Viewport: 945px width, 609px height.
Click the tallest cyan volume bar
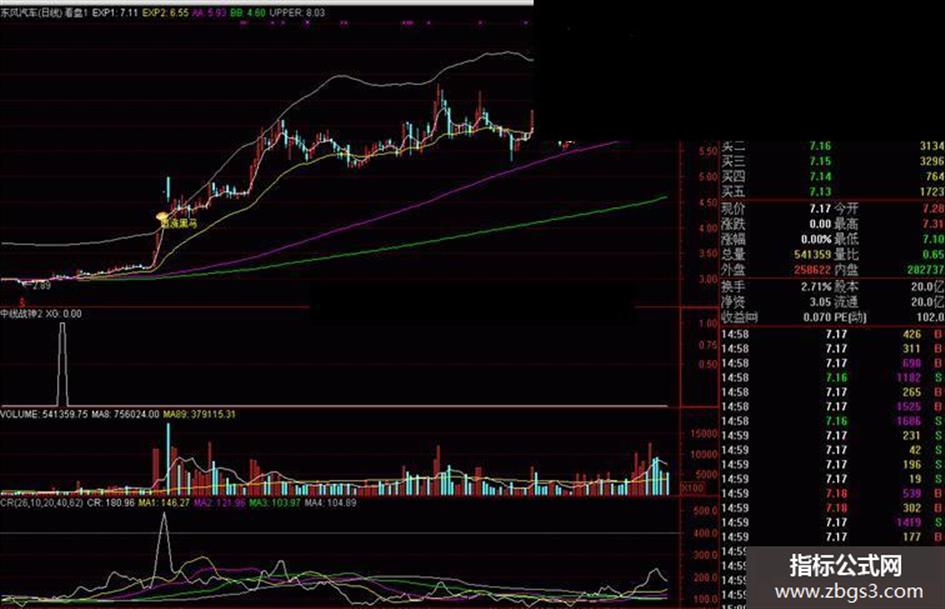pos(168,459)
